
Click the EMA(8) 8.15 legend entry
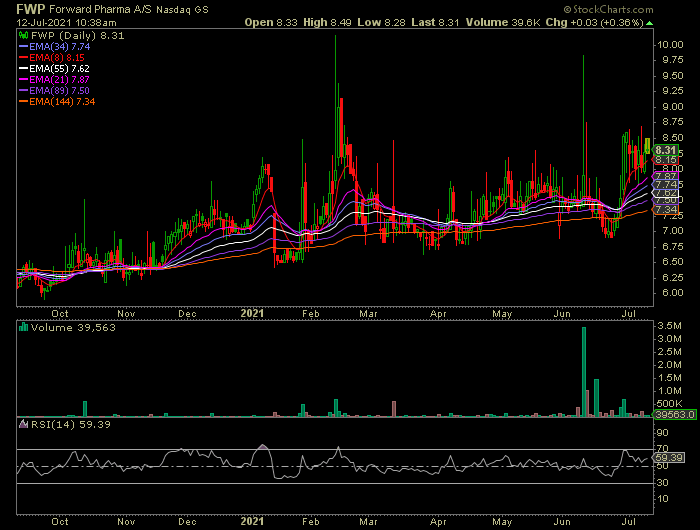click(51, 58)
